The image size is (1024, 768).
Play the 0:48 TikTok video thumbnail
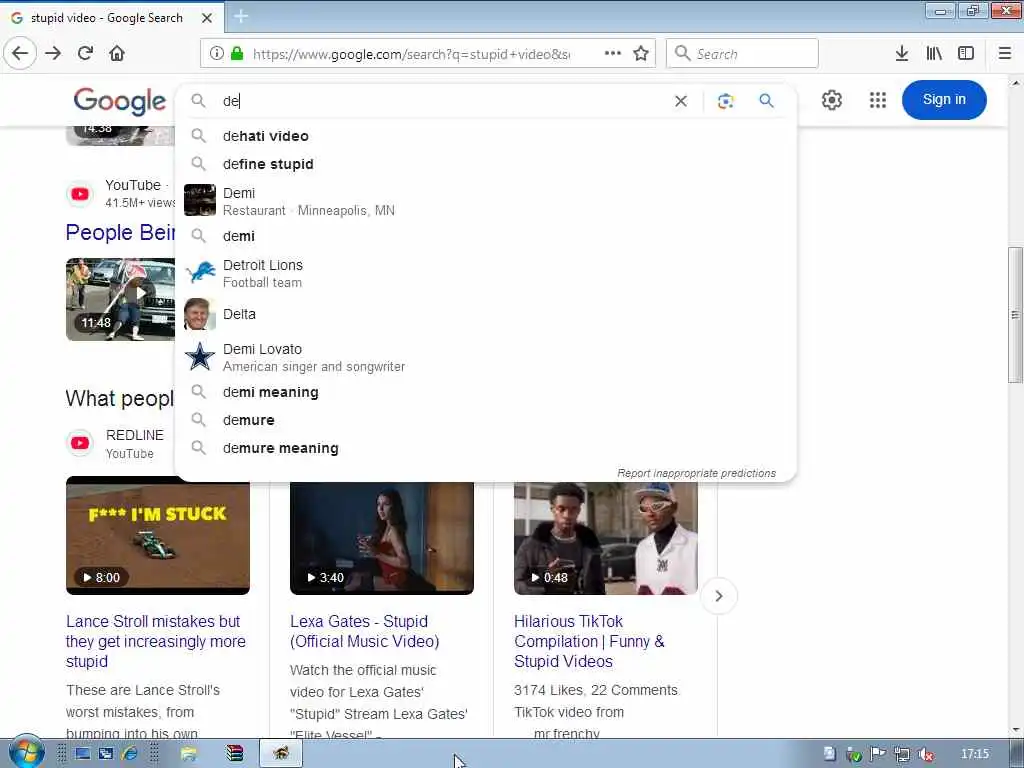tap(605, 538)
